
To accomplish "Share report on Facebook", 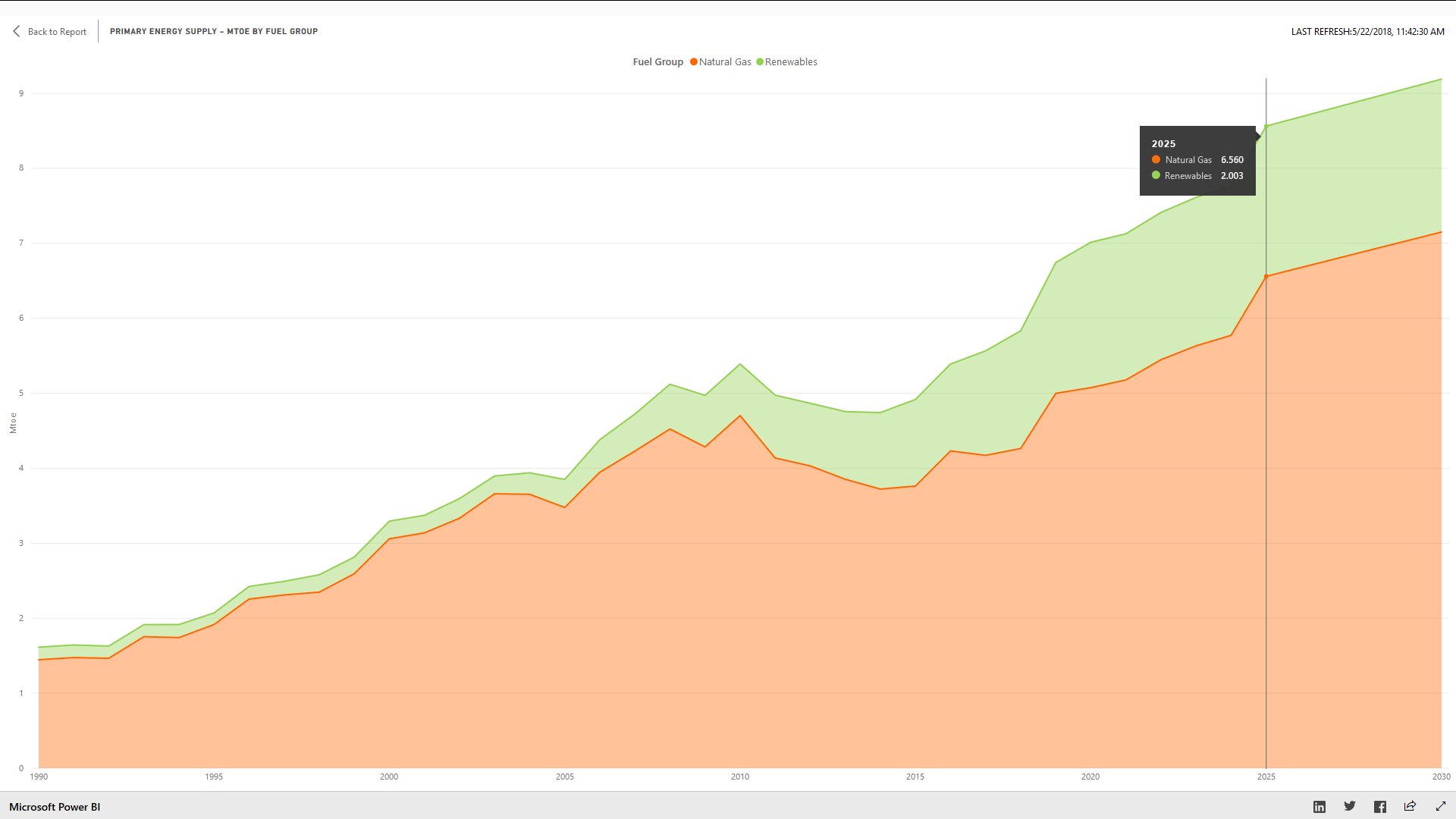I will (1380, 807).
